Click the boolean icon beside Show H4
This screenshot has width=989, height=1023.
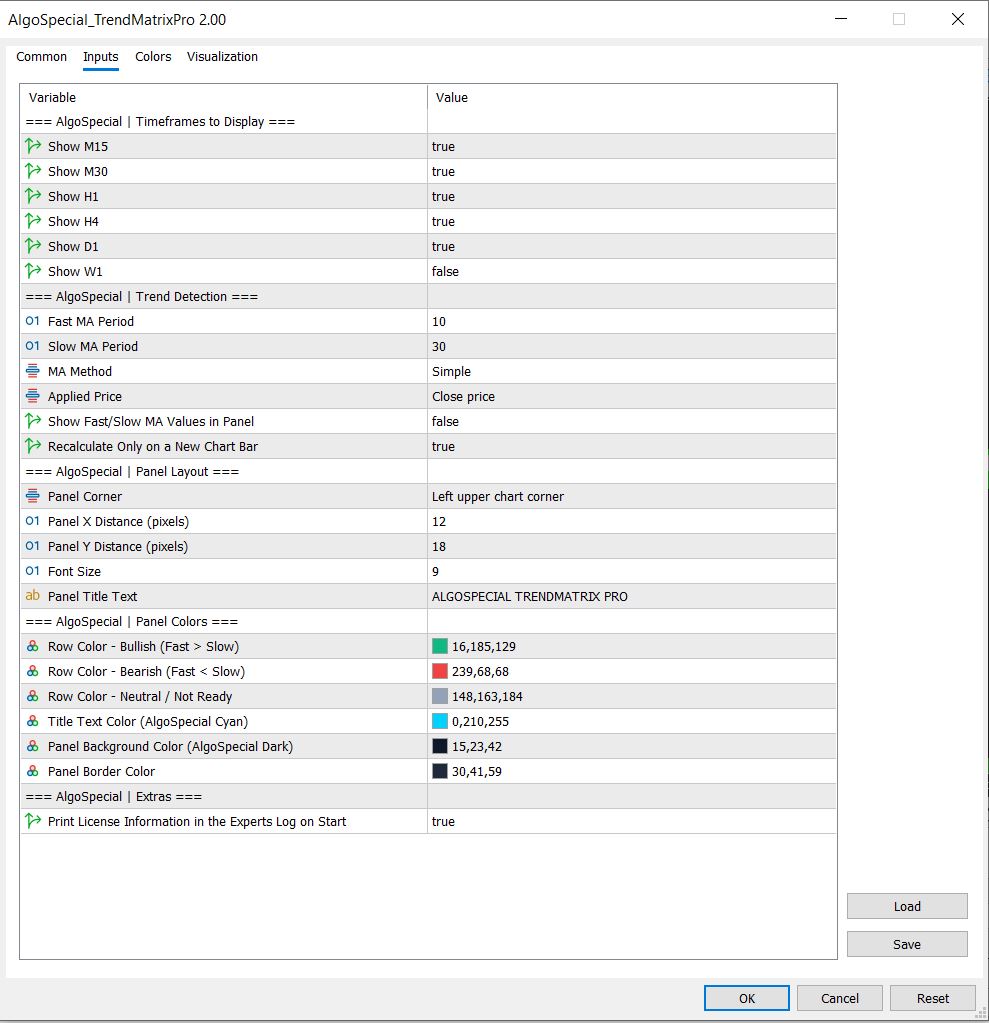pos(33,221)
